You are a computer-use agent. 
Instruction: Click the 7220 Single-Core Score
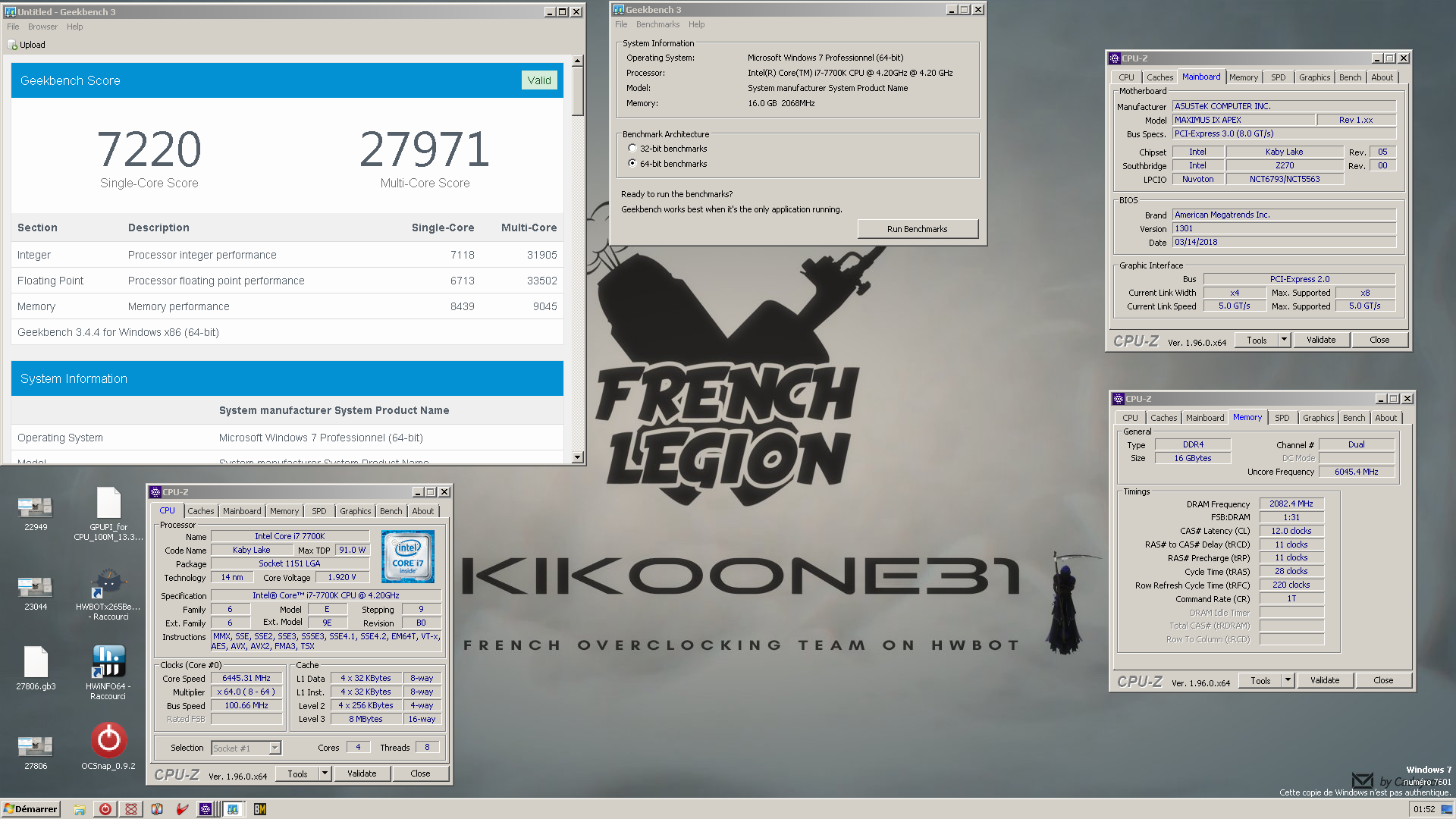point(149,149)
